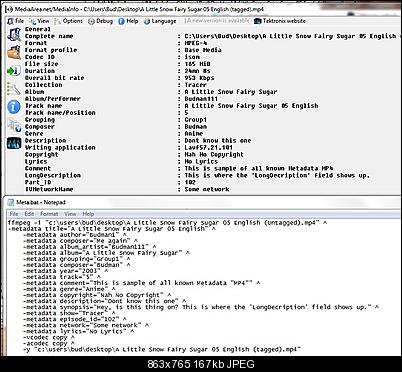
Task: Click the 'Anime' genre value in MediaInfo
Action: click(x=194, y=134)
